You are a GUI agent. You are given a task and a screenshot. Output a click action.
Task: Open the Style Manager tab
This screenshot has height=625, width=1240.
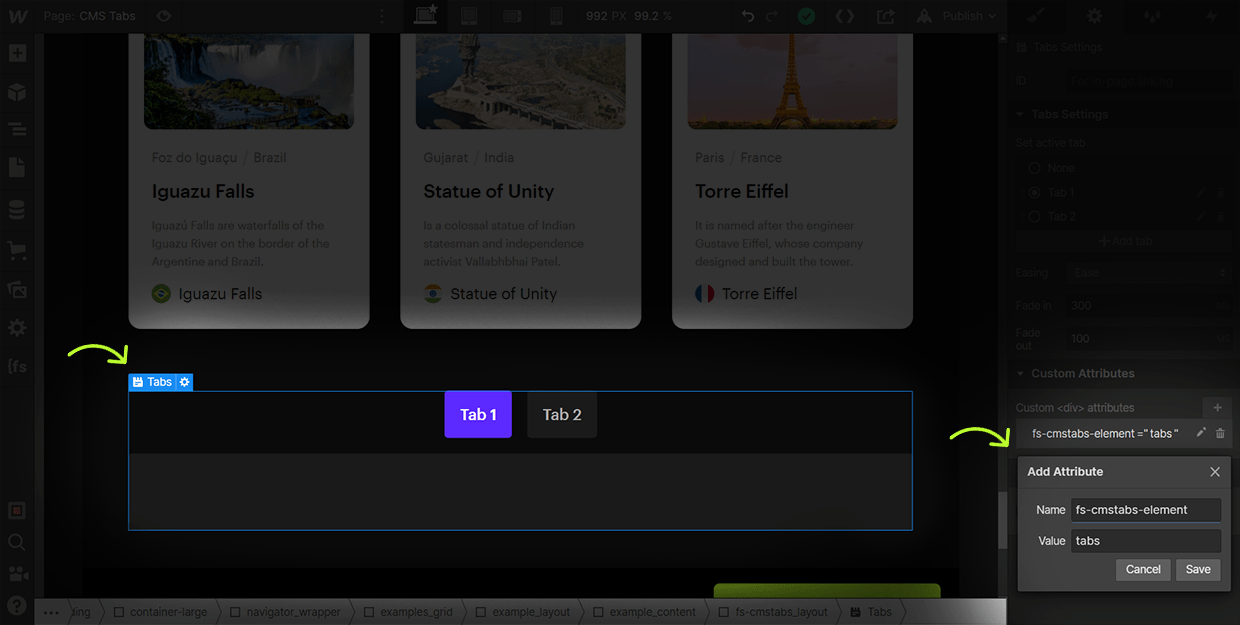click(x=1153, y=16)
